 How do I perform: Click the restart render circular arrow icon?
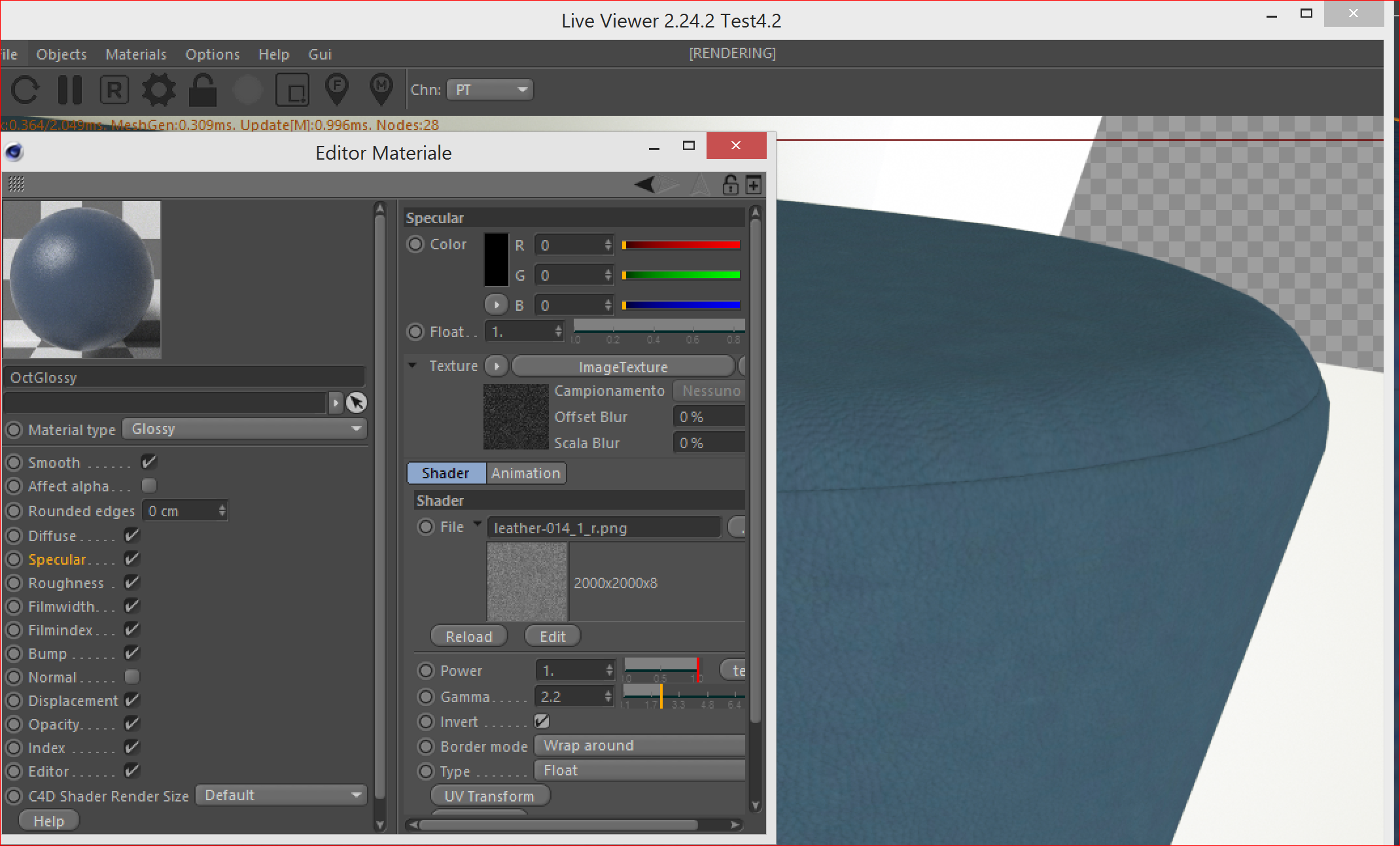[26, 90]
